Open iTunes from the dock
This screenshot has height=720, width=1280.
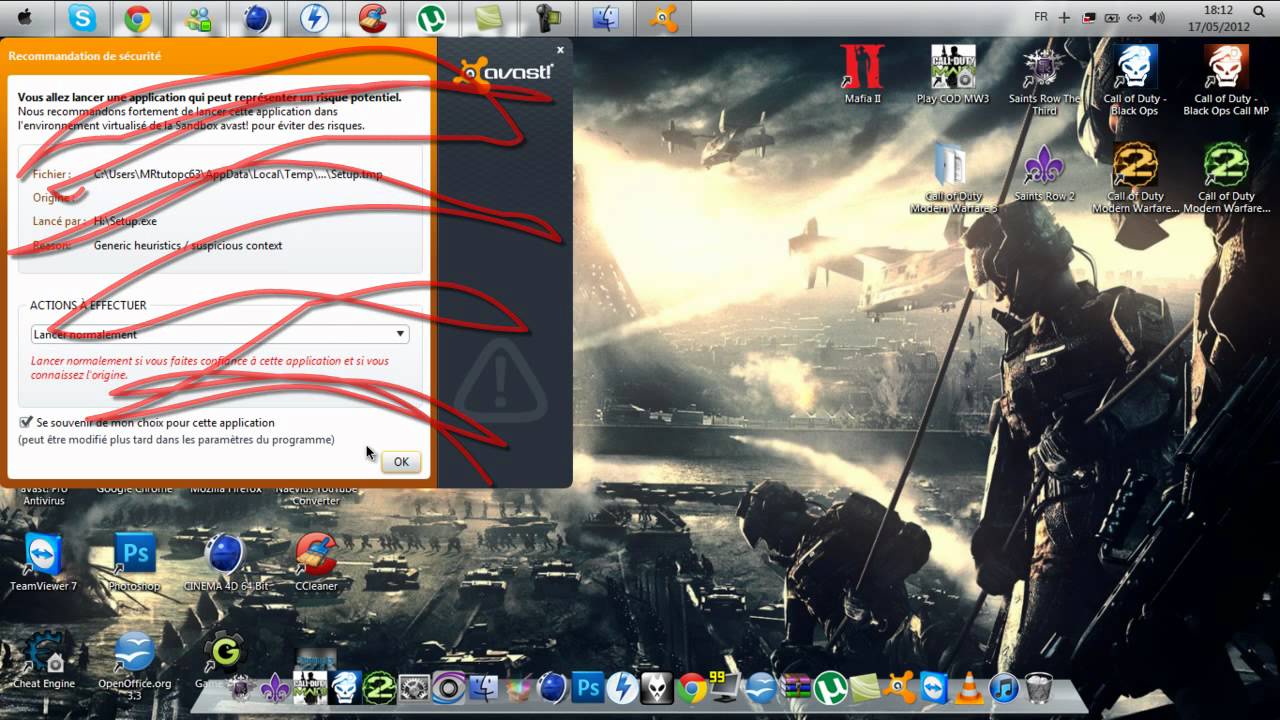[x=1003, y=687]
